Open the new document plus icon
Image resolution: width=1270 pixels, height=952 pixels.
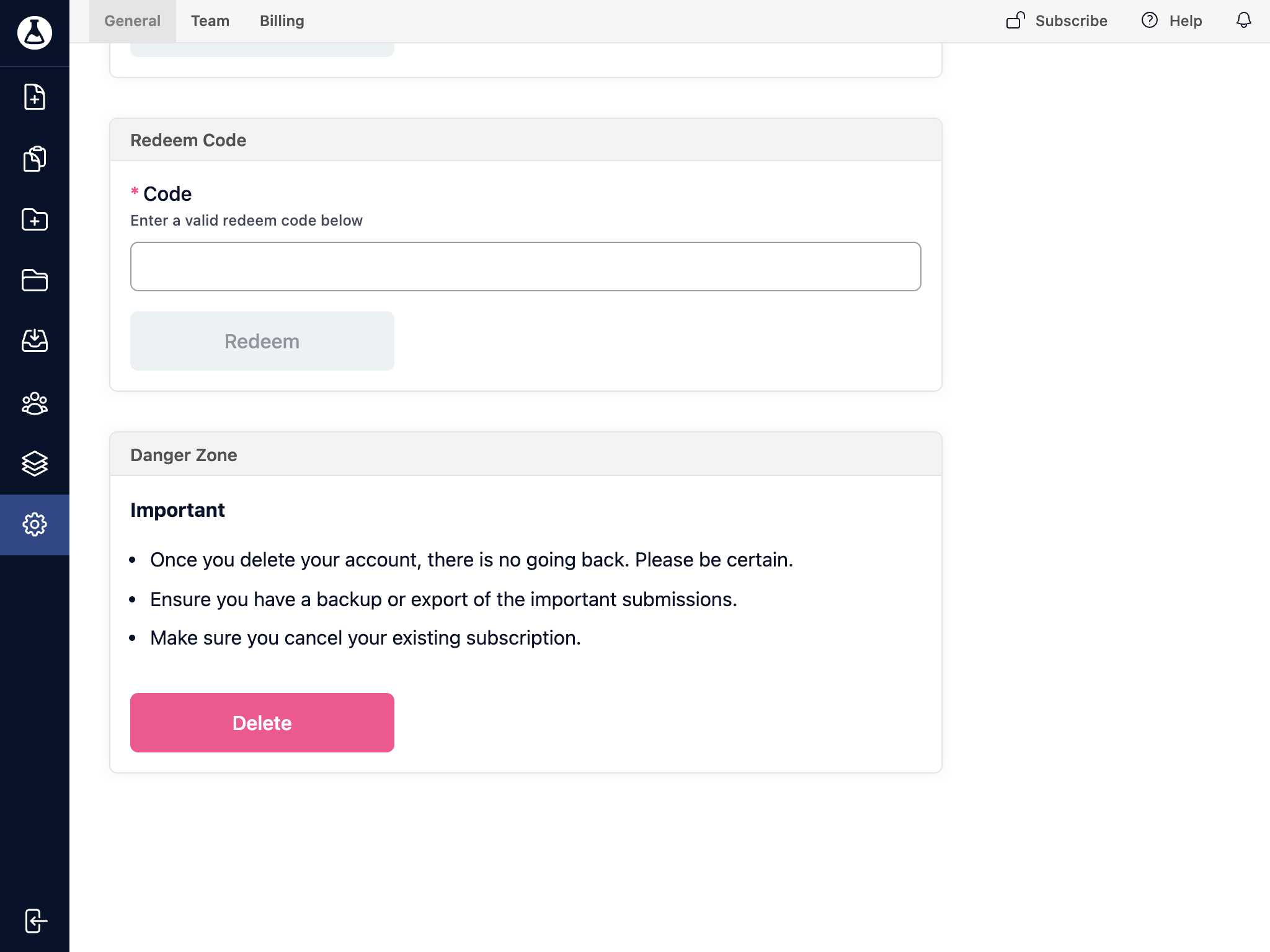35,97
